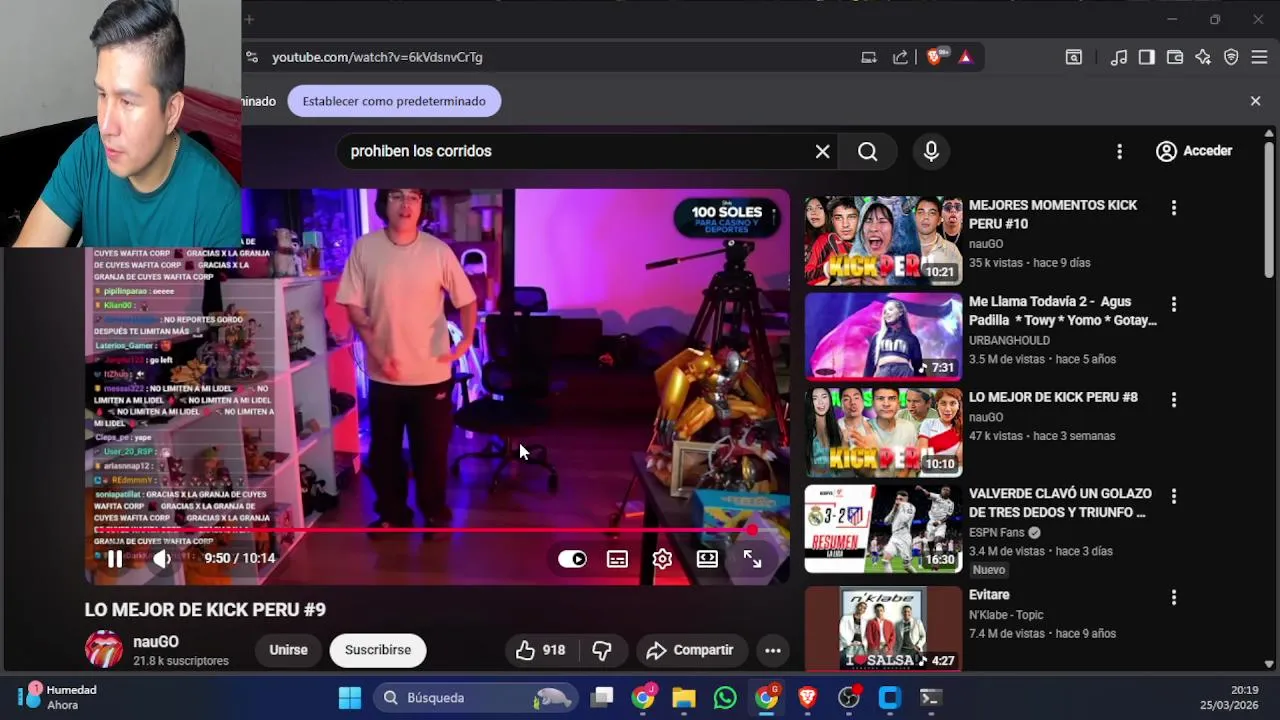Open the Windows Start menu
Image resolution: width=1280 pixels, height=720 pixels.
[x=350, y=698]
